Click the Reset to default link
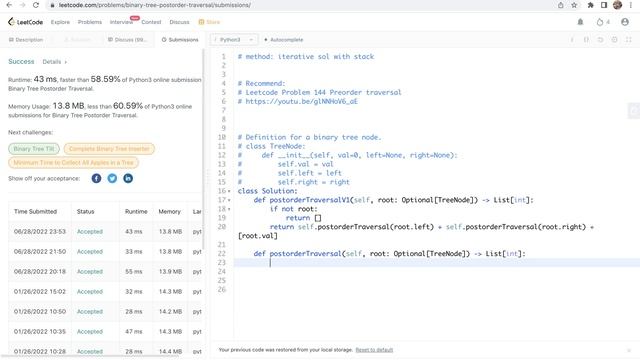640x360 pixels. pos(374,350)
